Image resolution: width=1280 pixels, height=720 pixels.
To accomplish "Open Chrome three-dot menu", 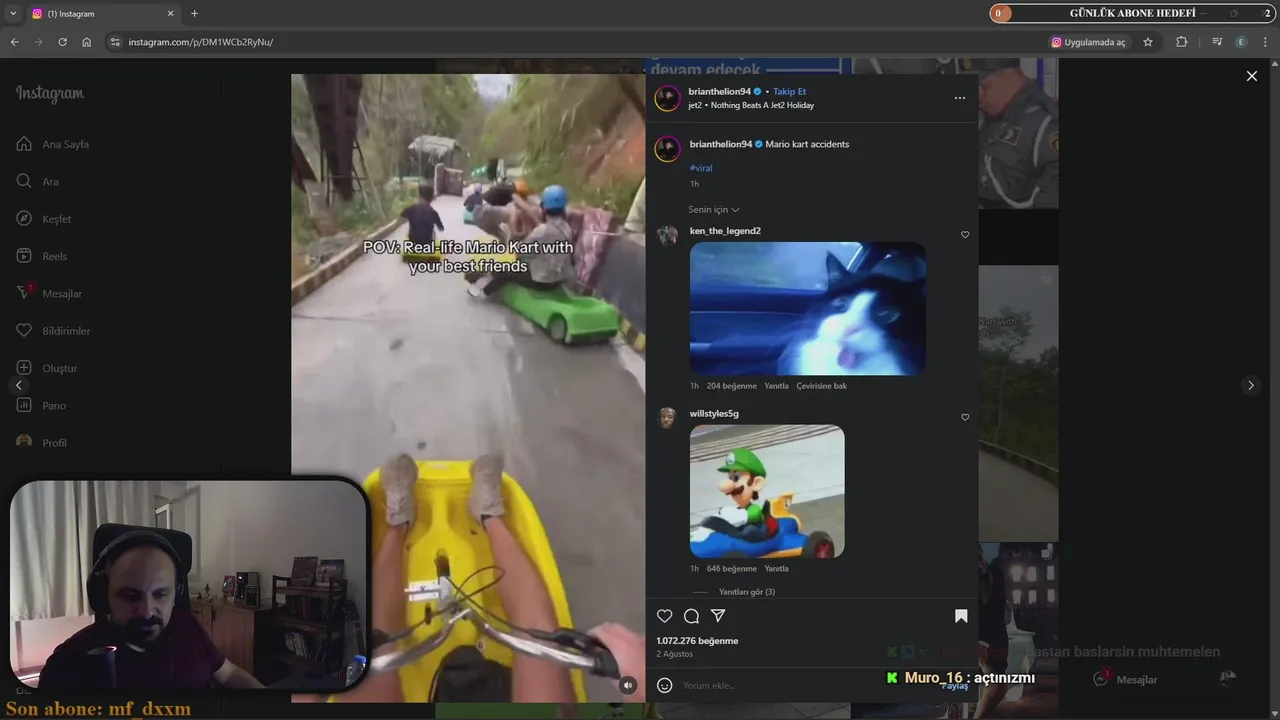I will coord(1266,42).
